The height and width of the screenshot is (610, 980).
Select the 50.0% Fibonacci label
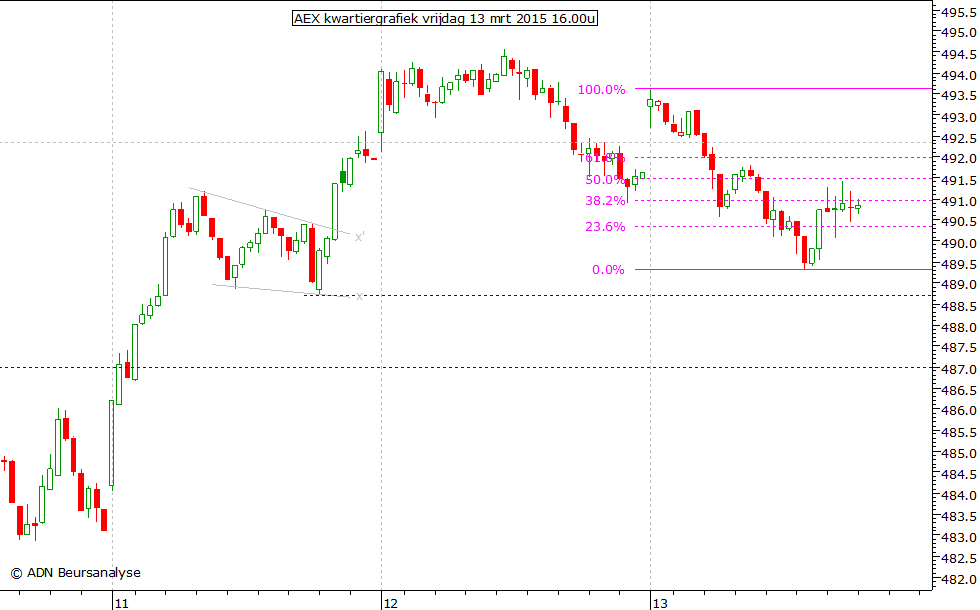604,180
